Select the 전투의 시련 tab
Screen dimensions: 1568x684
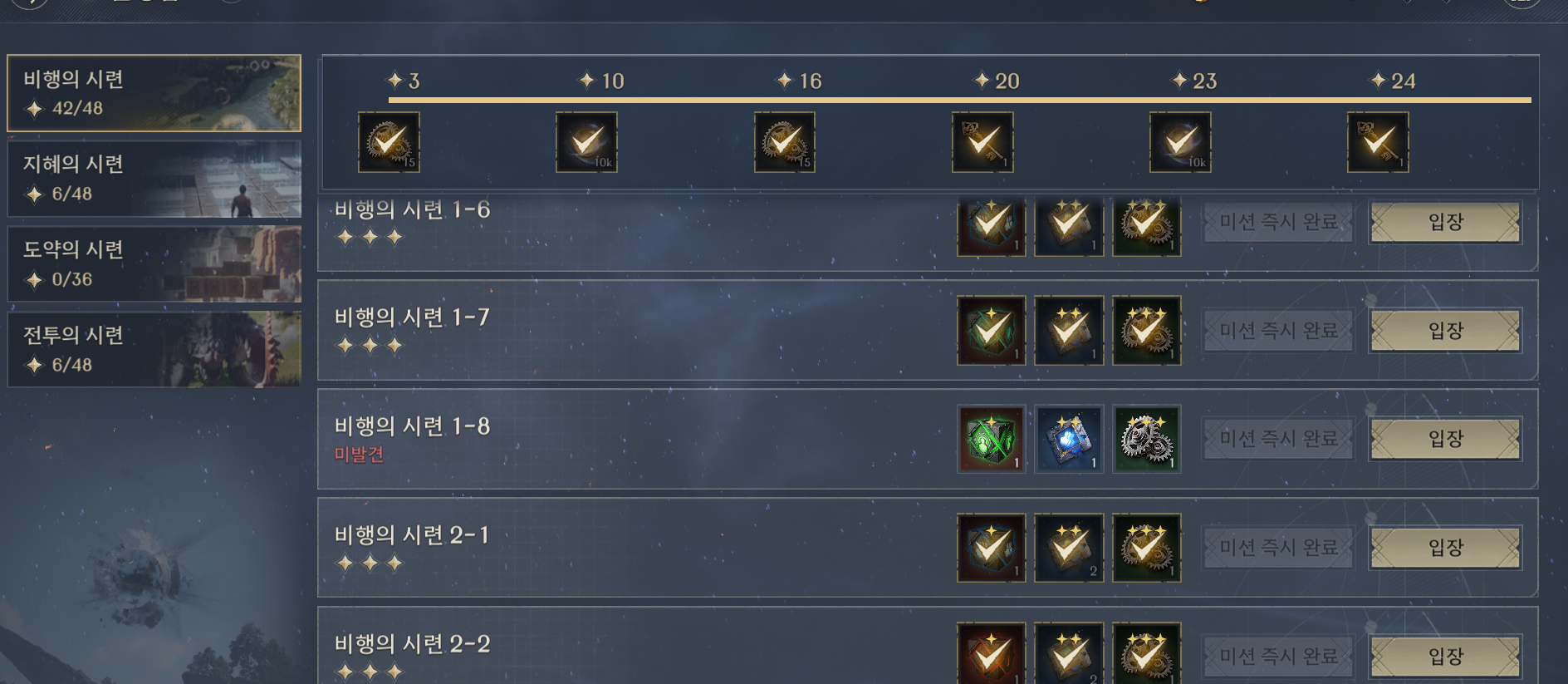[154, 349]
